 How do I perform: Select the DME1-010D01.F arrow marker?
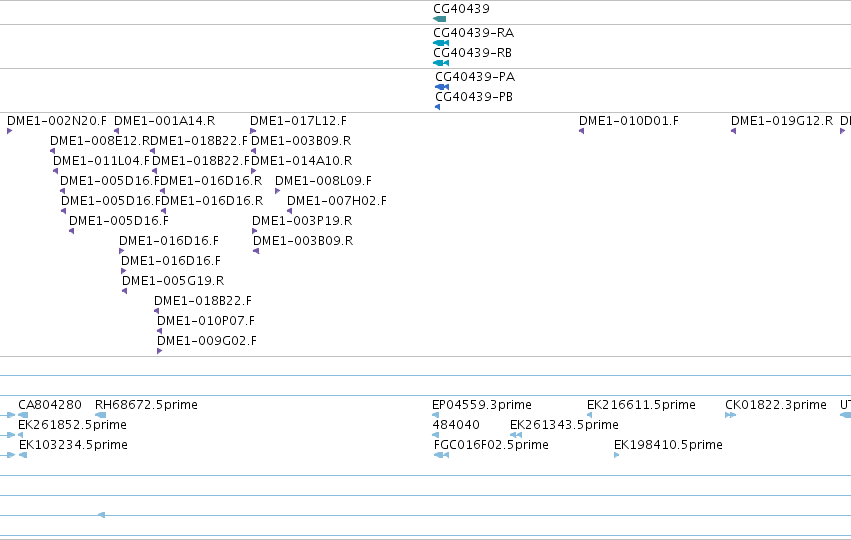tap(581, 131)
